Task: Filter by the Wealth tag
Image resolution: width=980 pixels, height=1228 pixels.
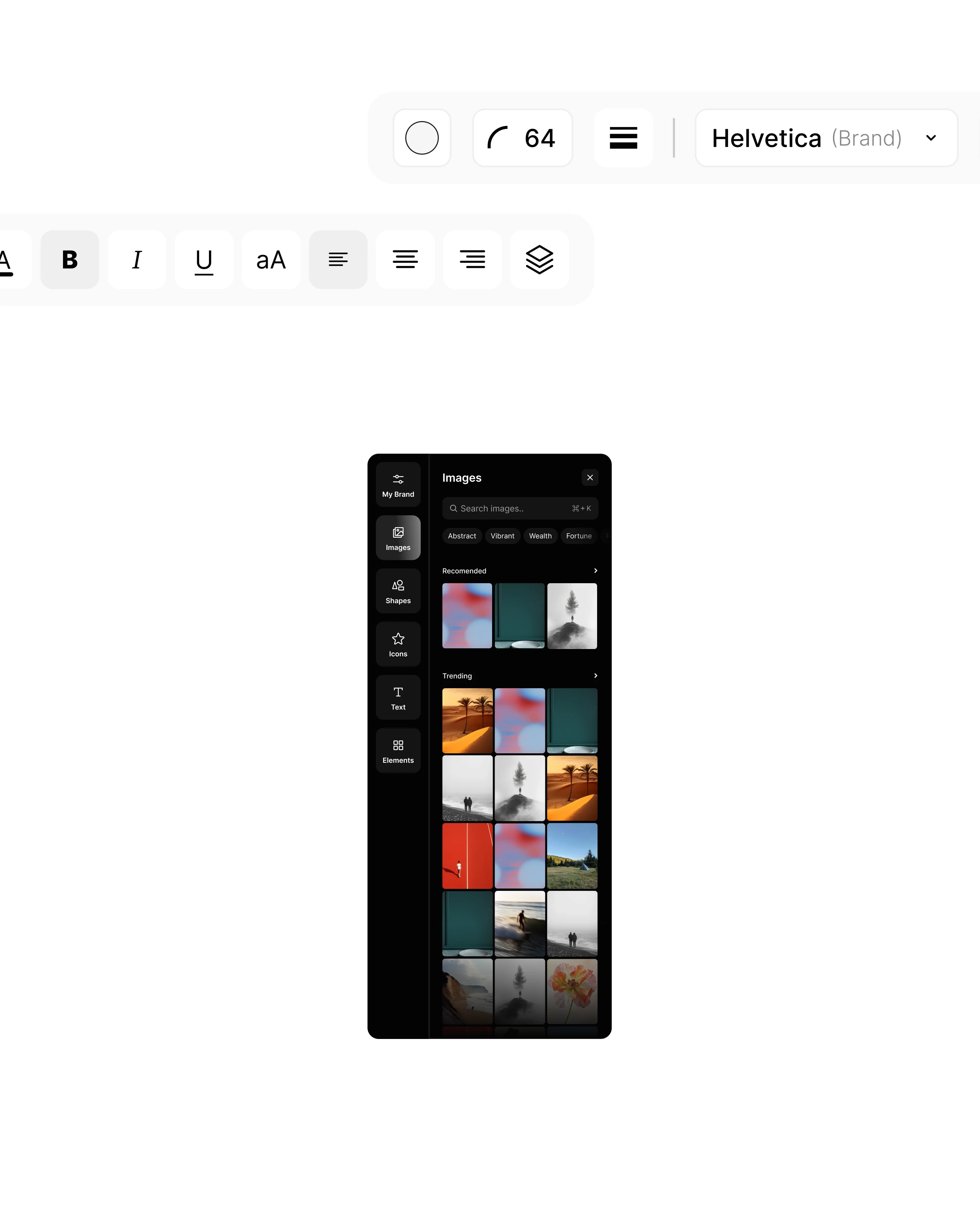Action: click(x=540, y=536)
